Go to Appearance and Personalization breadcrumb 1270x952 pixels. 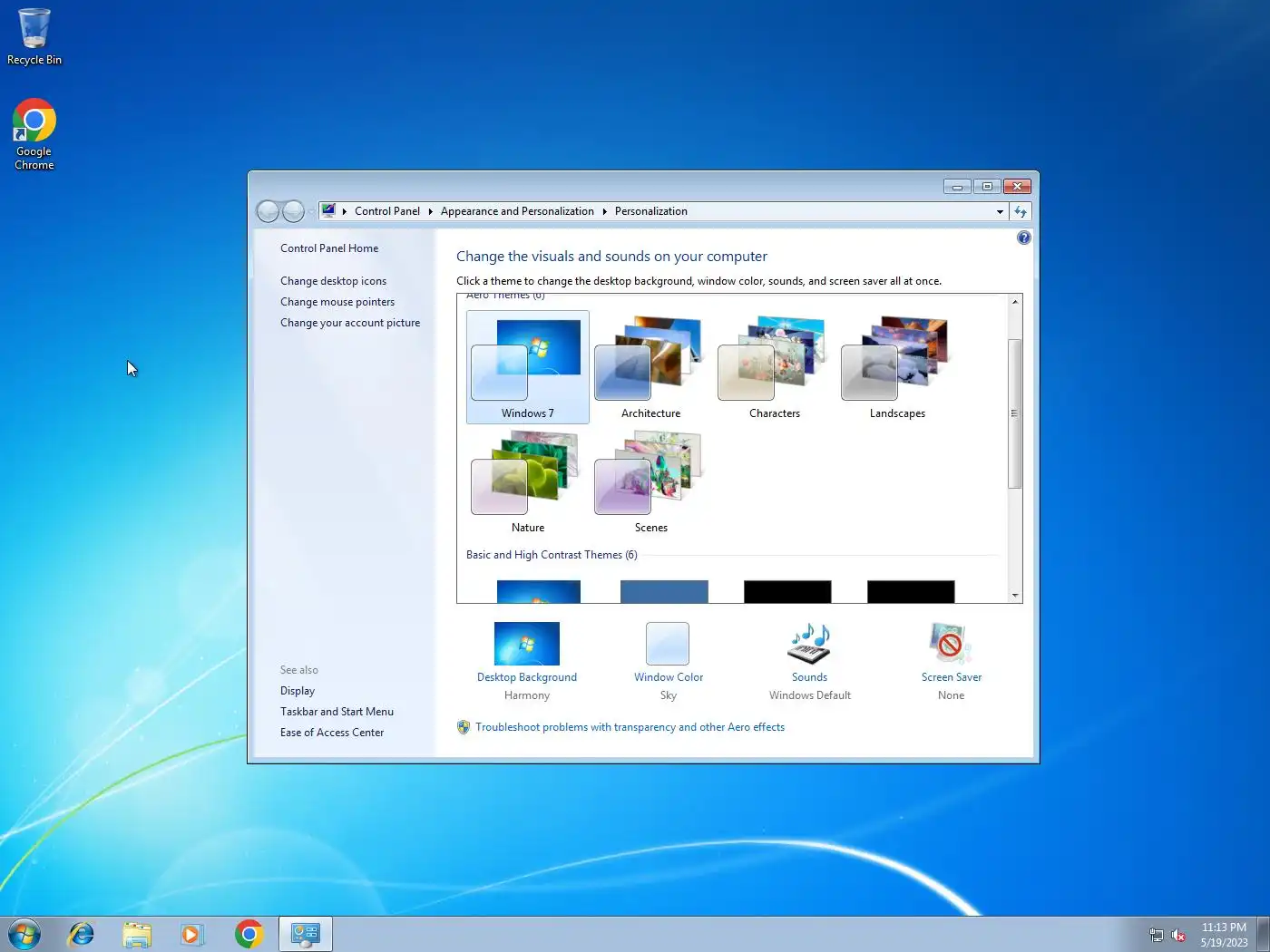click(517, 211)
